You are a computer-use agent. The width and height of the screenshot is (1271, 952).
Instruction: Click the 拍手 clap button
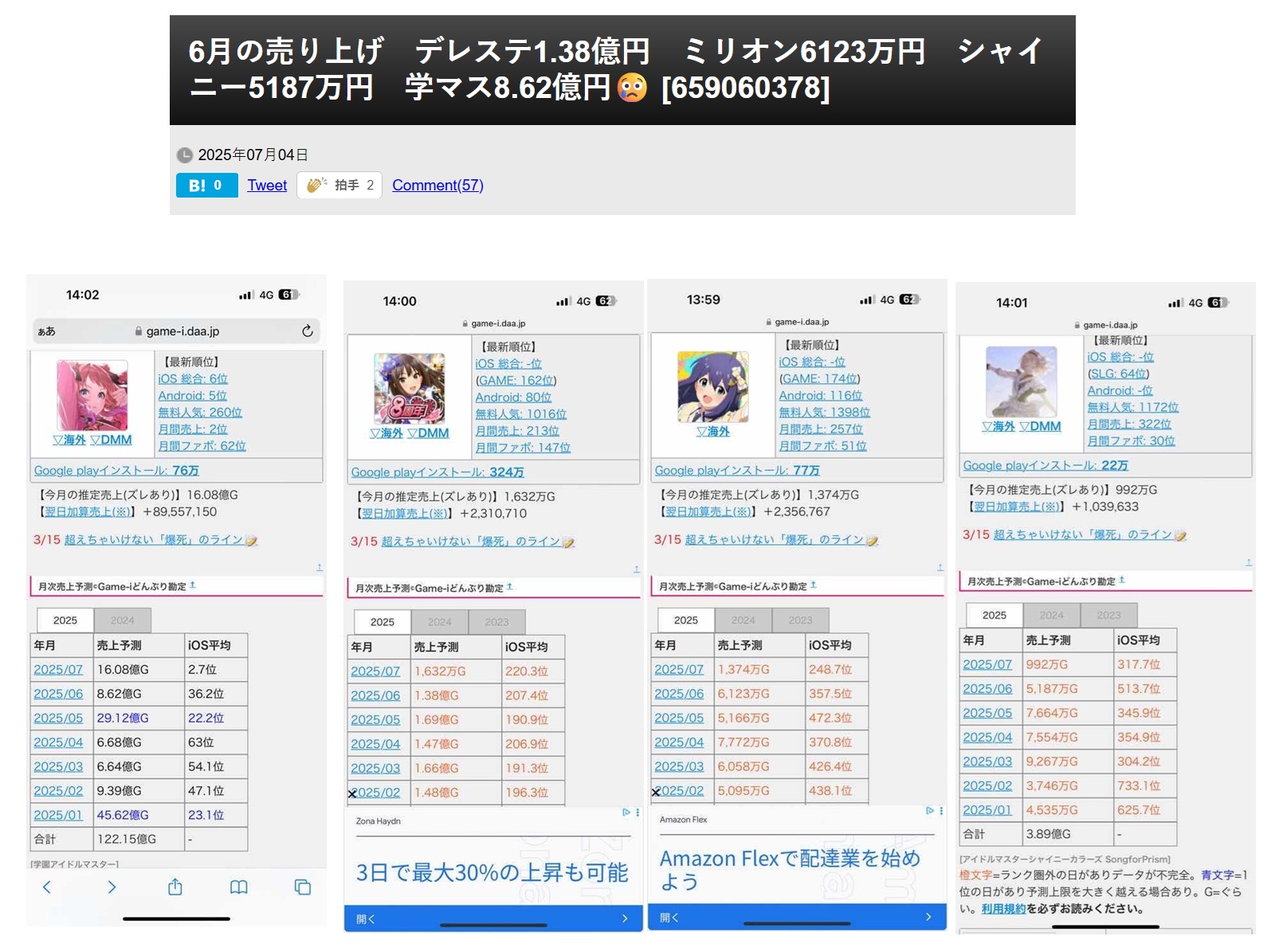point(339,185)
